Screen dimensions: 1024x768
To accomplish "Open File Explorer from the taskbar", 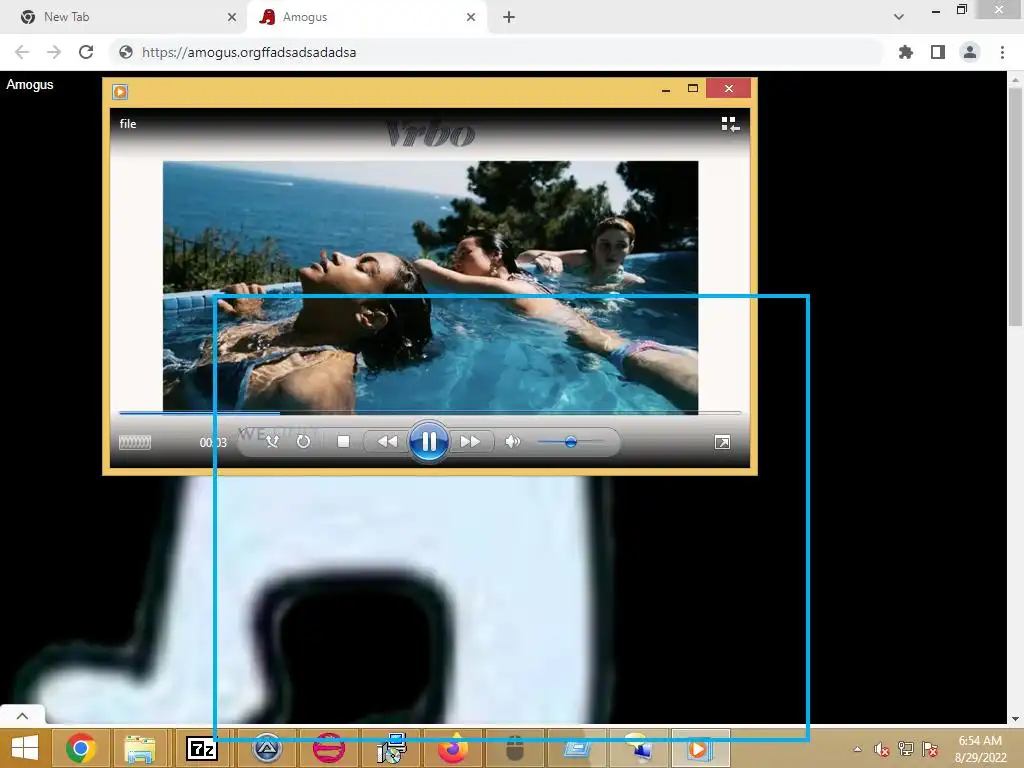I will click(140, 749).
